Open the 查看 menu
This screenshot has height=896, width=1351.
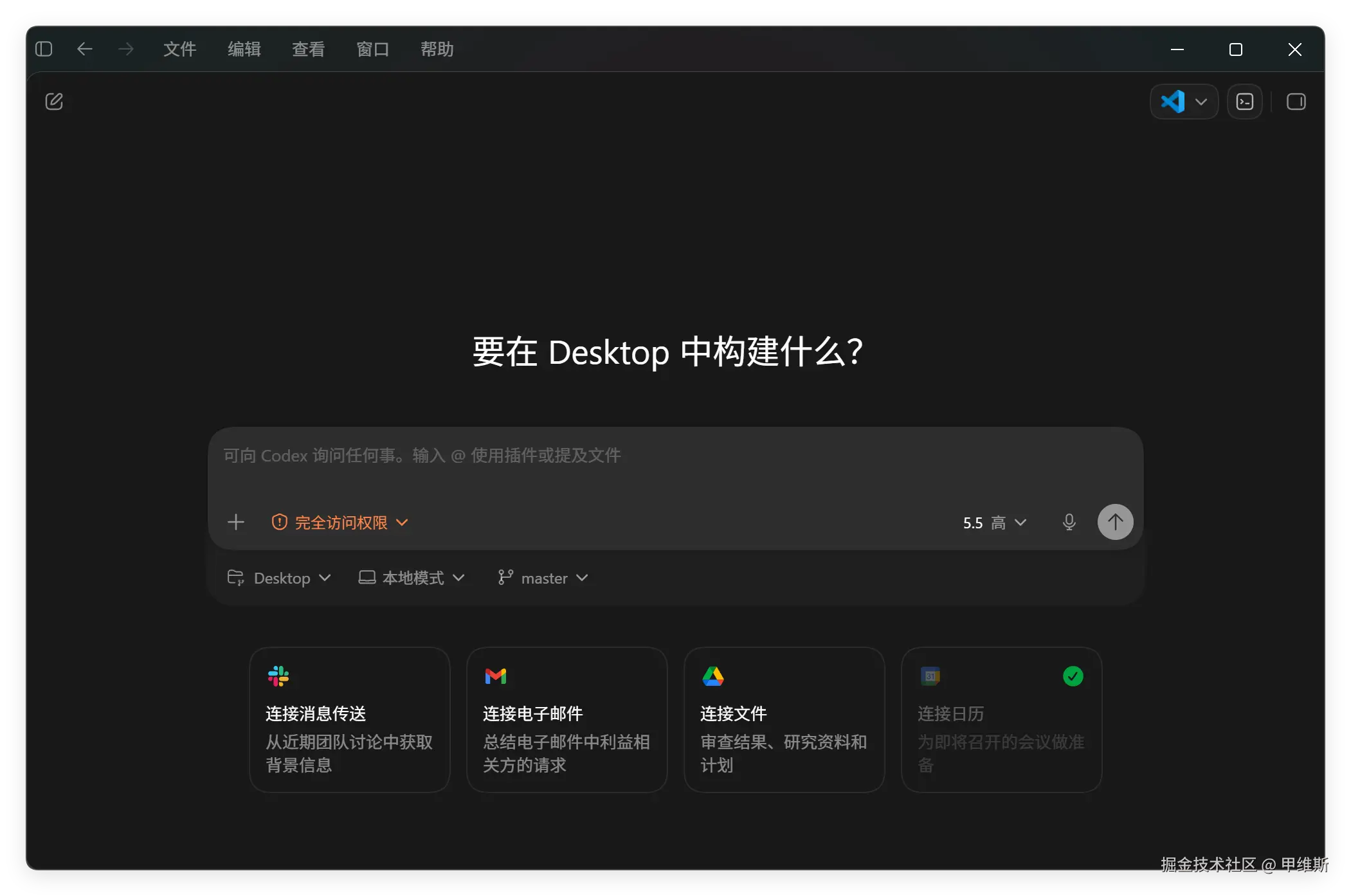(308, 49)
